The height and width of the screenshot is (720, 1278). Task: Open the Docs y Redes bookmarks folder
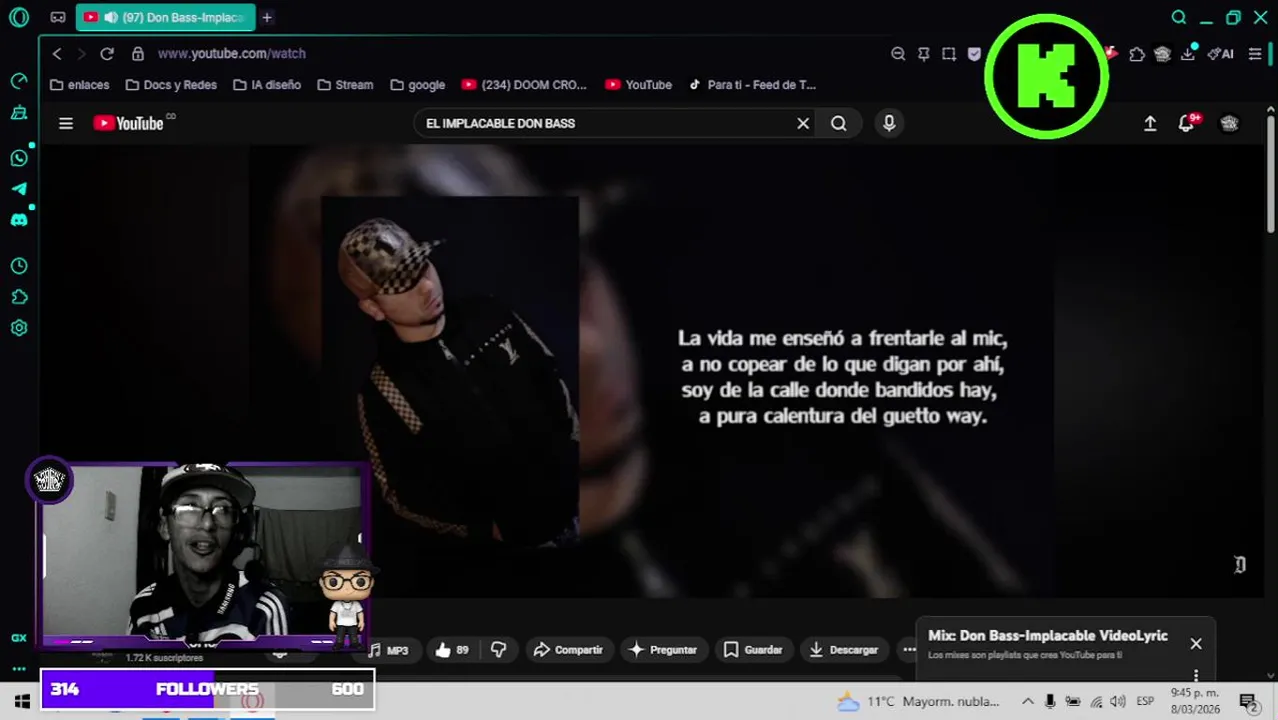pyautogui.click(x=171, y=85)
